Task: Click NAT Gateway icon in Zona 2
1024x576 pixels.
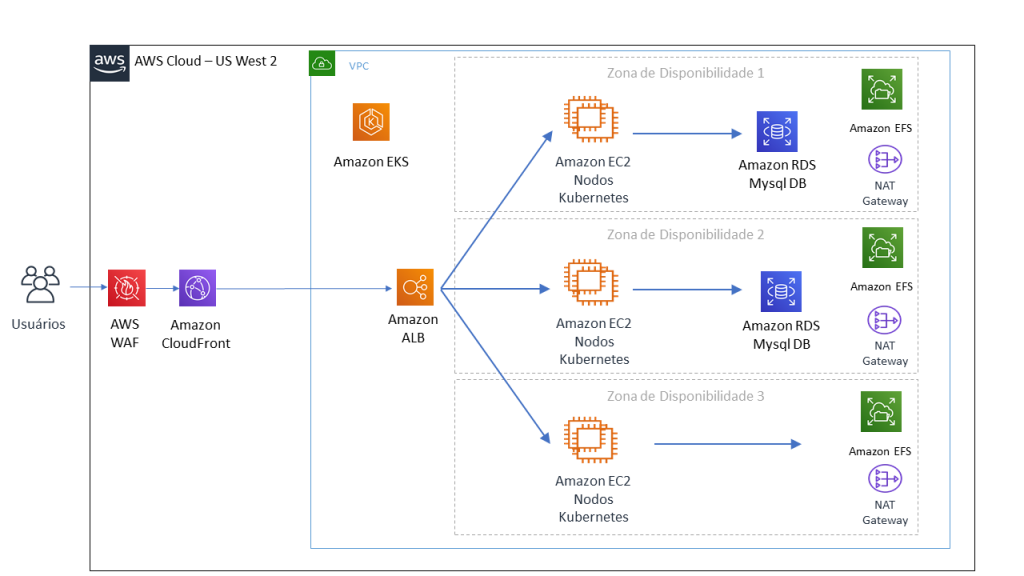Action: (x=884, y=321)
